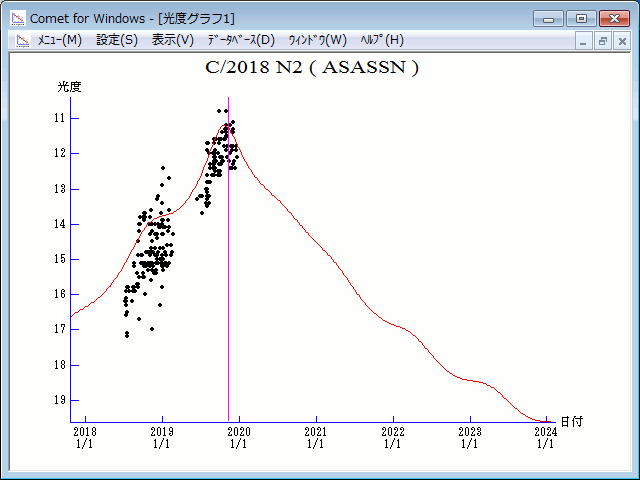Maximize the Comet for Windows window

pyautogui.click(x=581, y=19)
